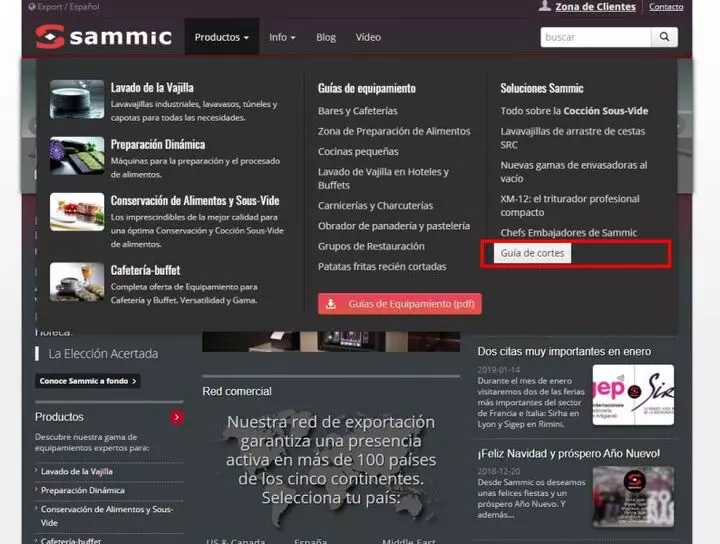This screenshot has width=720, height=544.
Task: Open Todo sobre la Cocción Sous-Vide
Action: coord(574,111)
